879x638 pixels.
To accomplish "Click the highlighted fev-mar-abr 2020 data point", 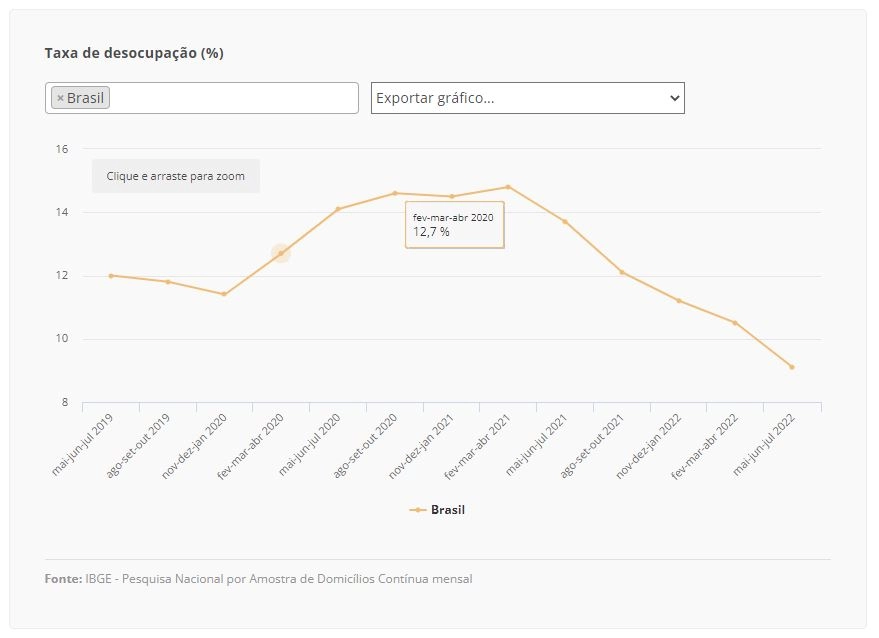I will point(281,253).
